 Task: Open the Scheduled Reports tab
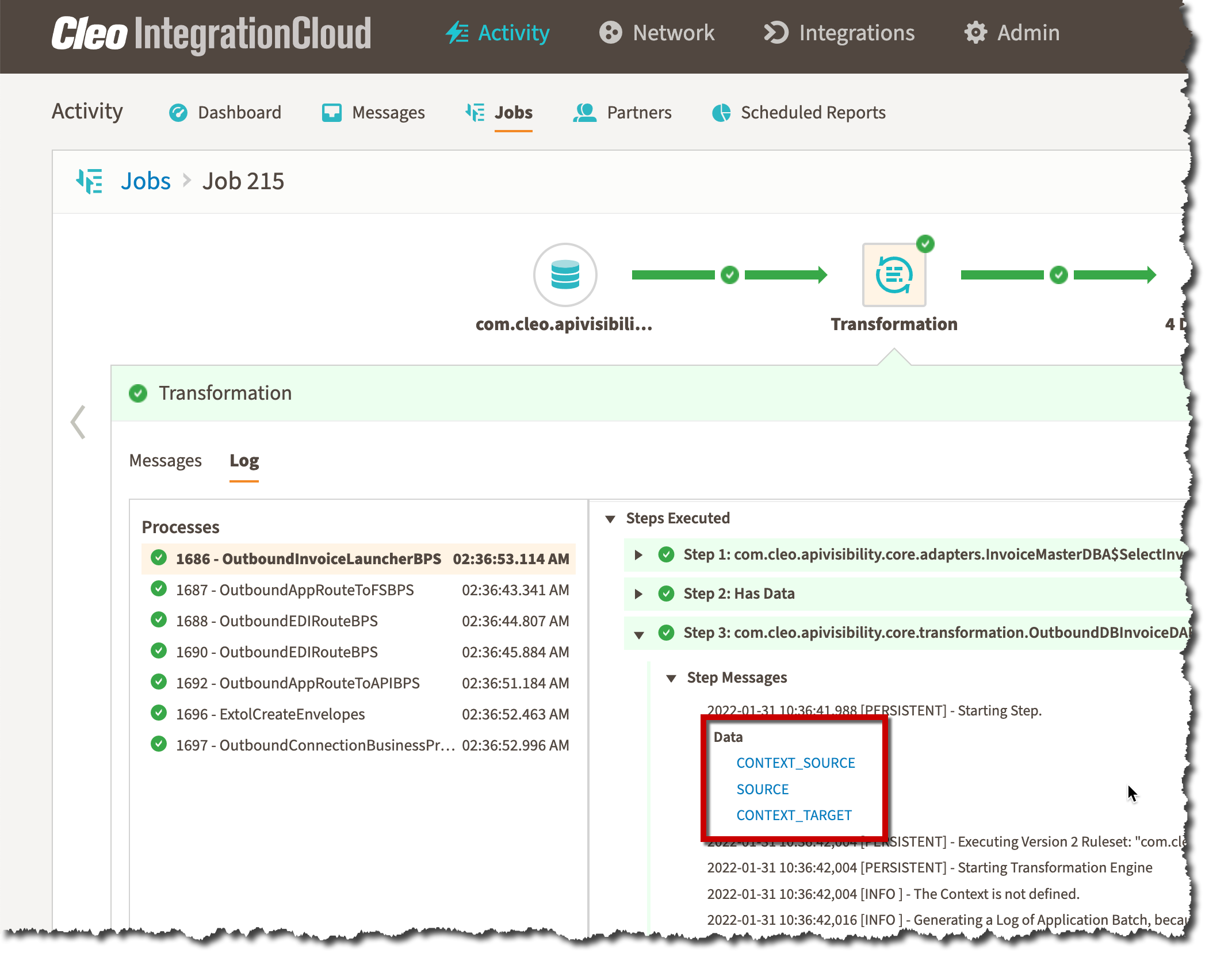coord(798,113)
